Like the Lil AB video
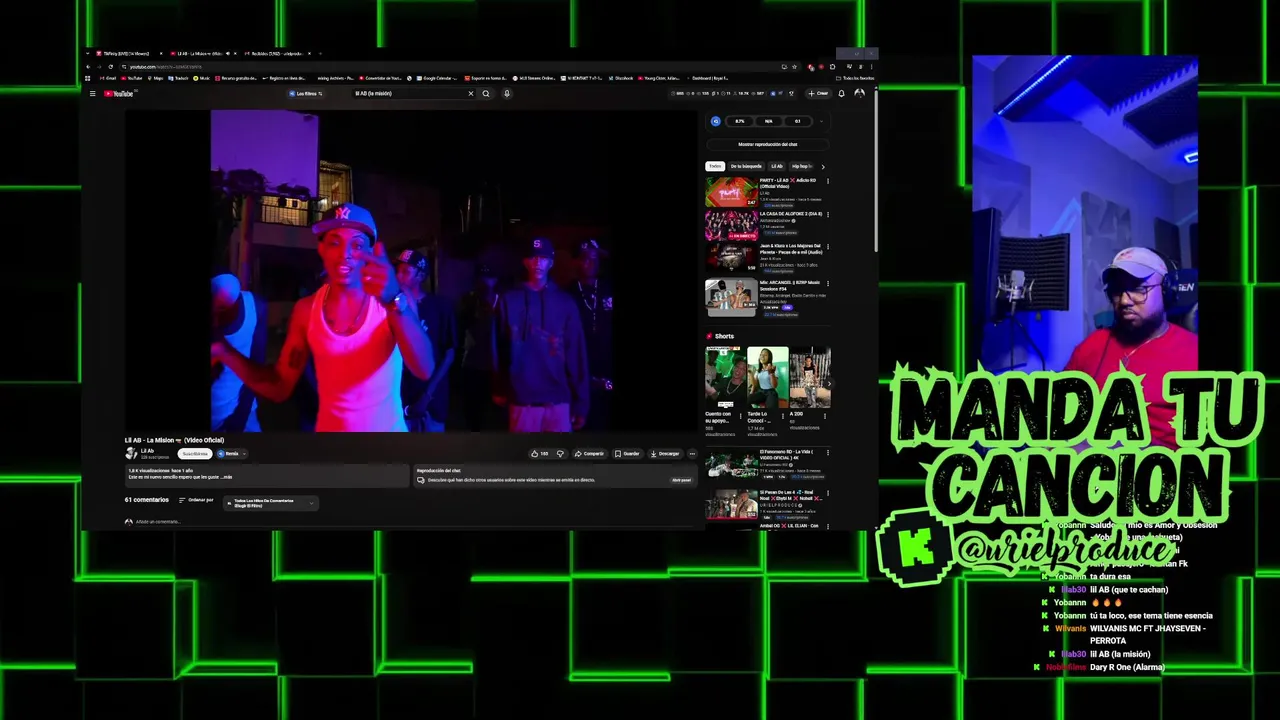 pyautogui.click(x=538, y=454)
